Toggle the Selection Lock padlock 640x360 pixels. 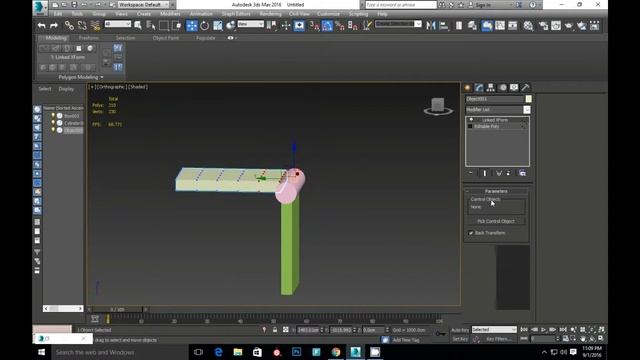click(275, 330)
